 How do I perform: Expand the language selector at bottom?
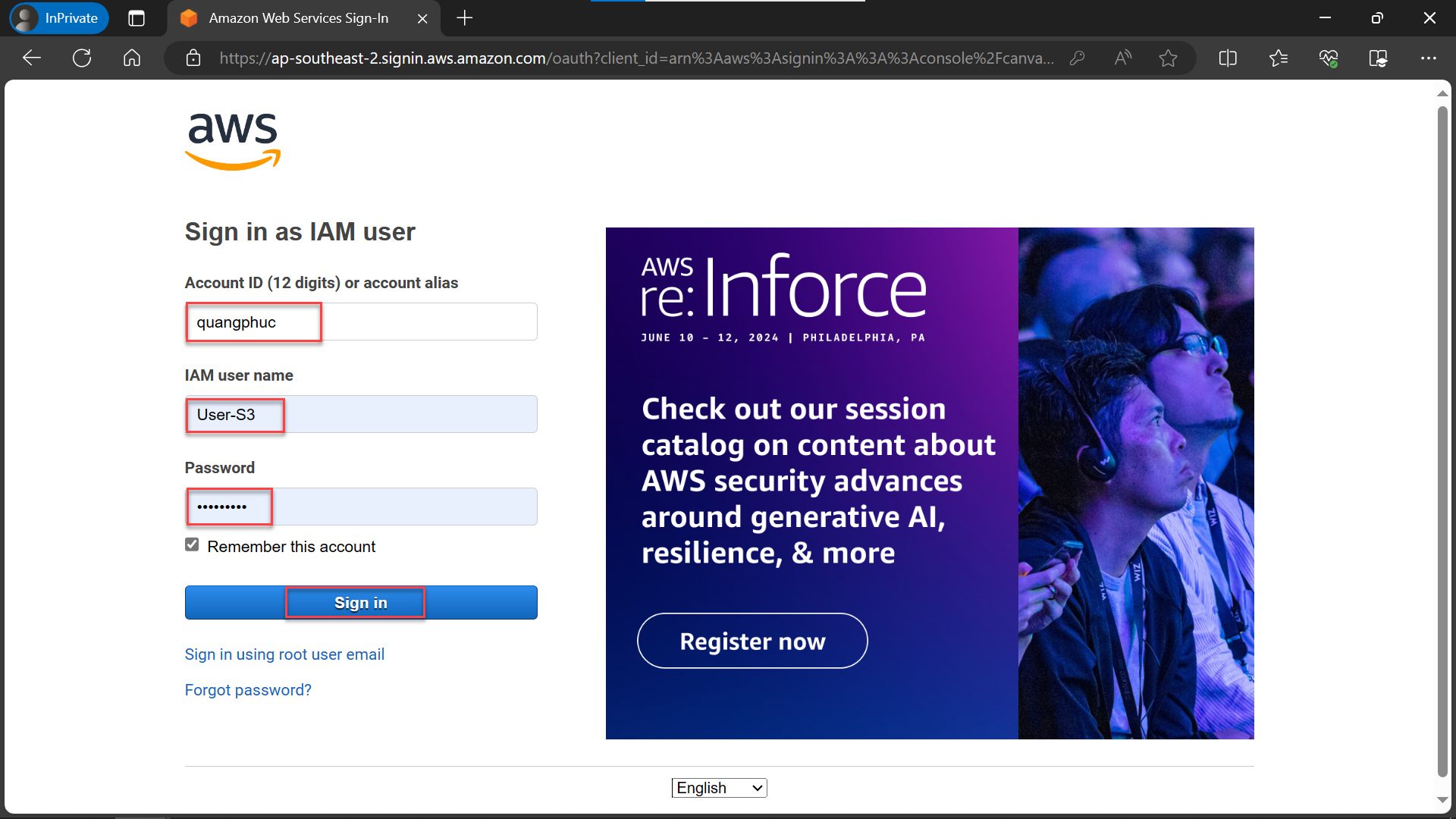point(720,788)
